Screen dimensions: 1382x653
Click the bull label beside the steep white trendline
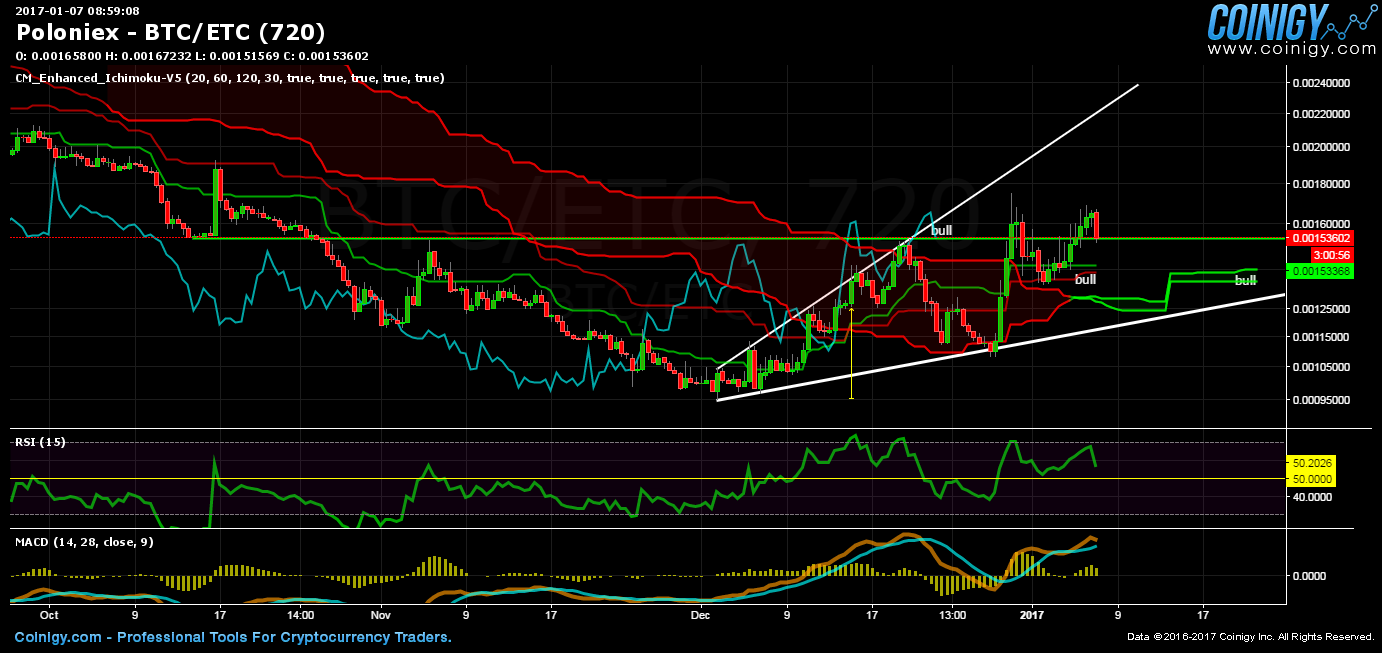(941, 231)
